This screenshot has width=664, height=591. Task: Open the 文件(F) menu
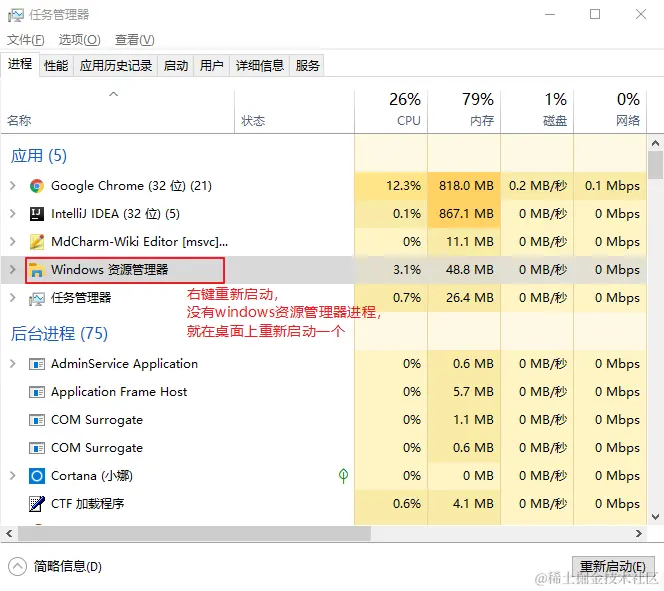[x=25, y=40]
